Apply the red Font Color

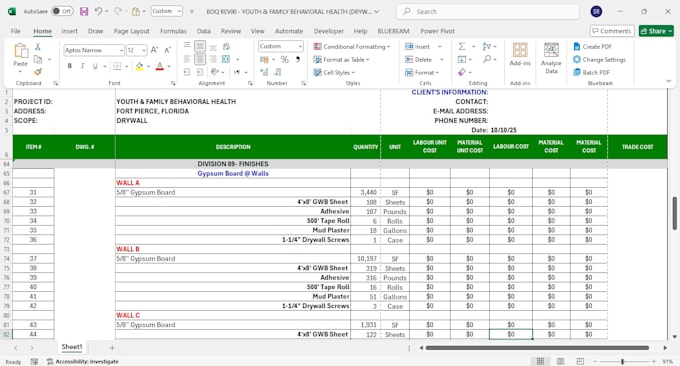point(160,66)
